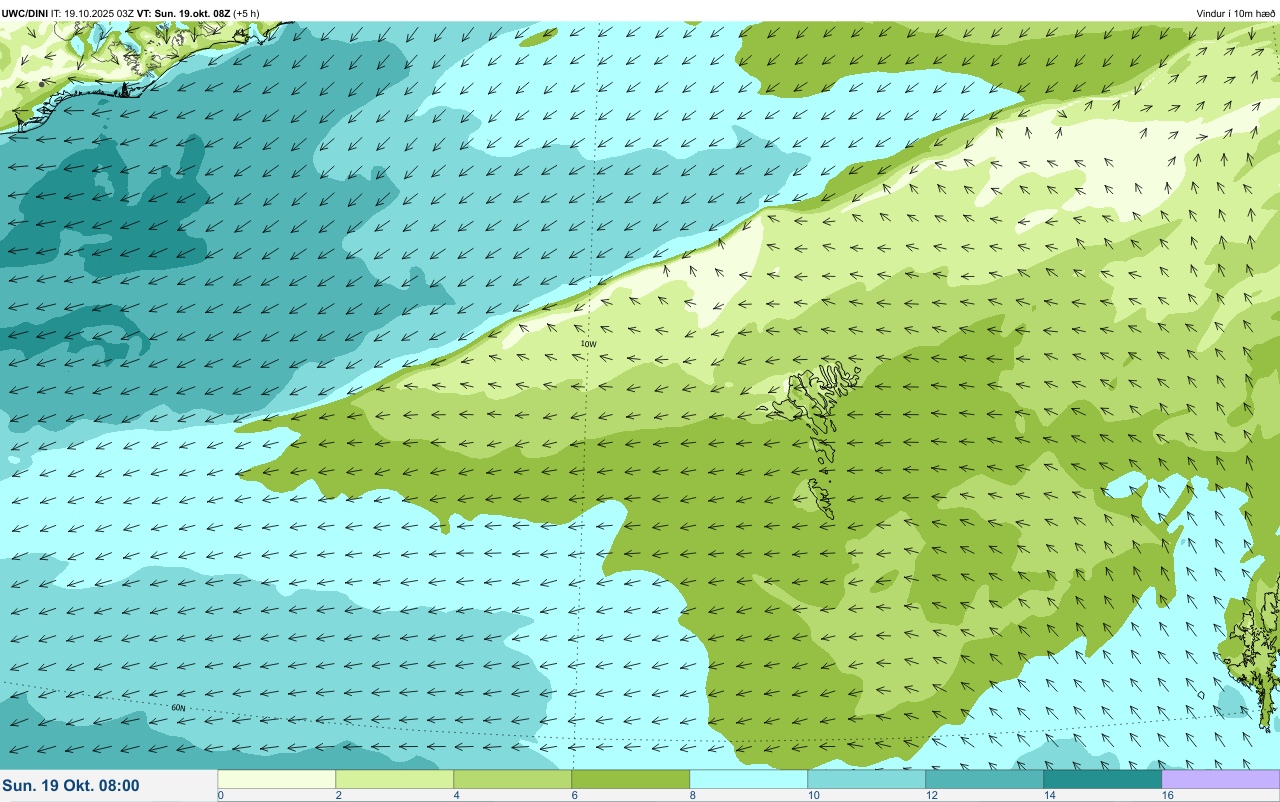This screenshot has width=1280, height=802.
Task: Click the 'VT: Sun. 19.okt. 08Z' valid-time text
Action: [183, 13]
